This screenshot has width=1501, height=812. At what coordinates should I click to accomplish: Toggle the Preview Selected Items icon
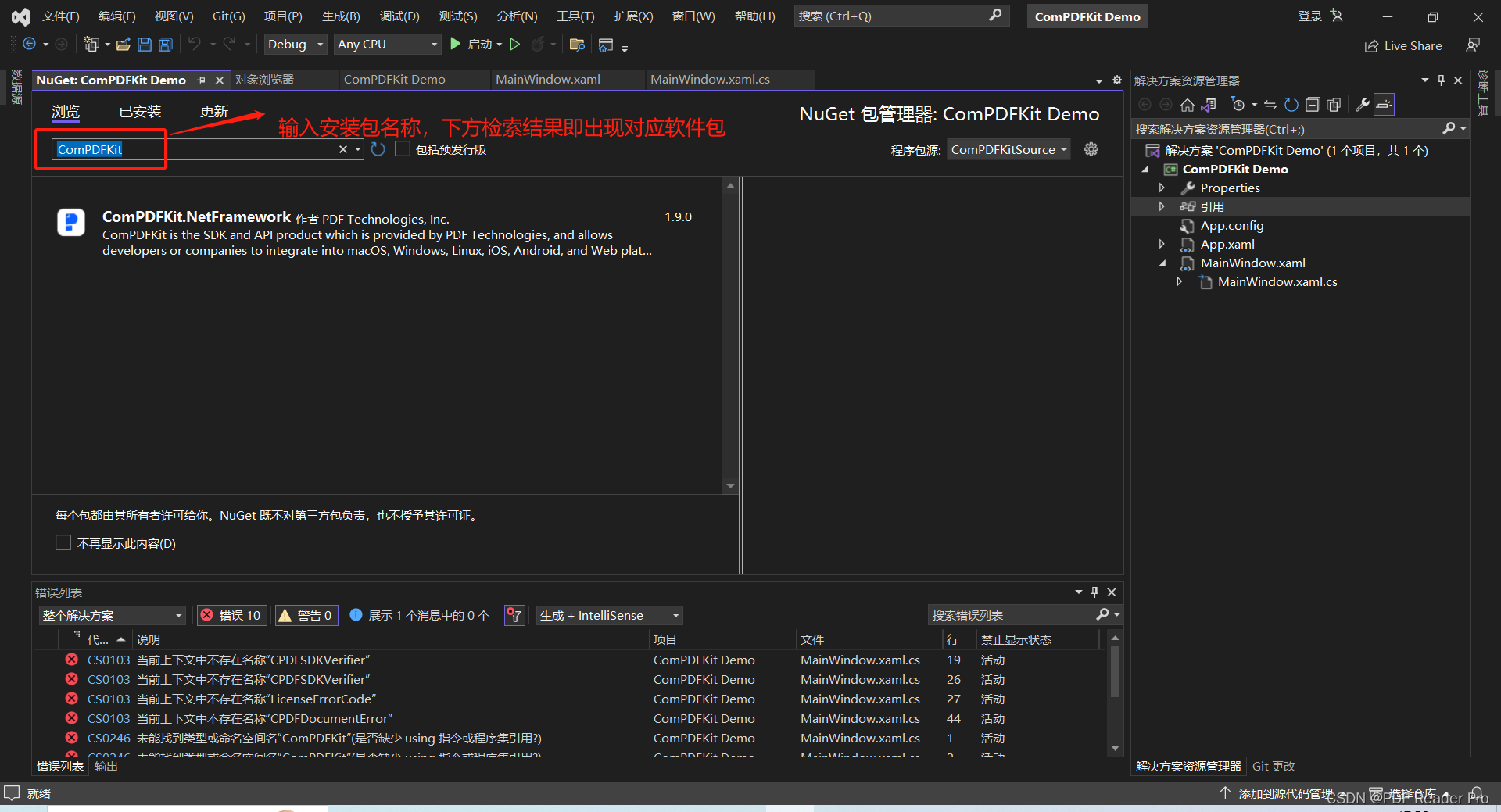1384,105
